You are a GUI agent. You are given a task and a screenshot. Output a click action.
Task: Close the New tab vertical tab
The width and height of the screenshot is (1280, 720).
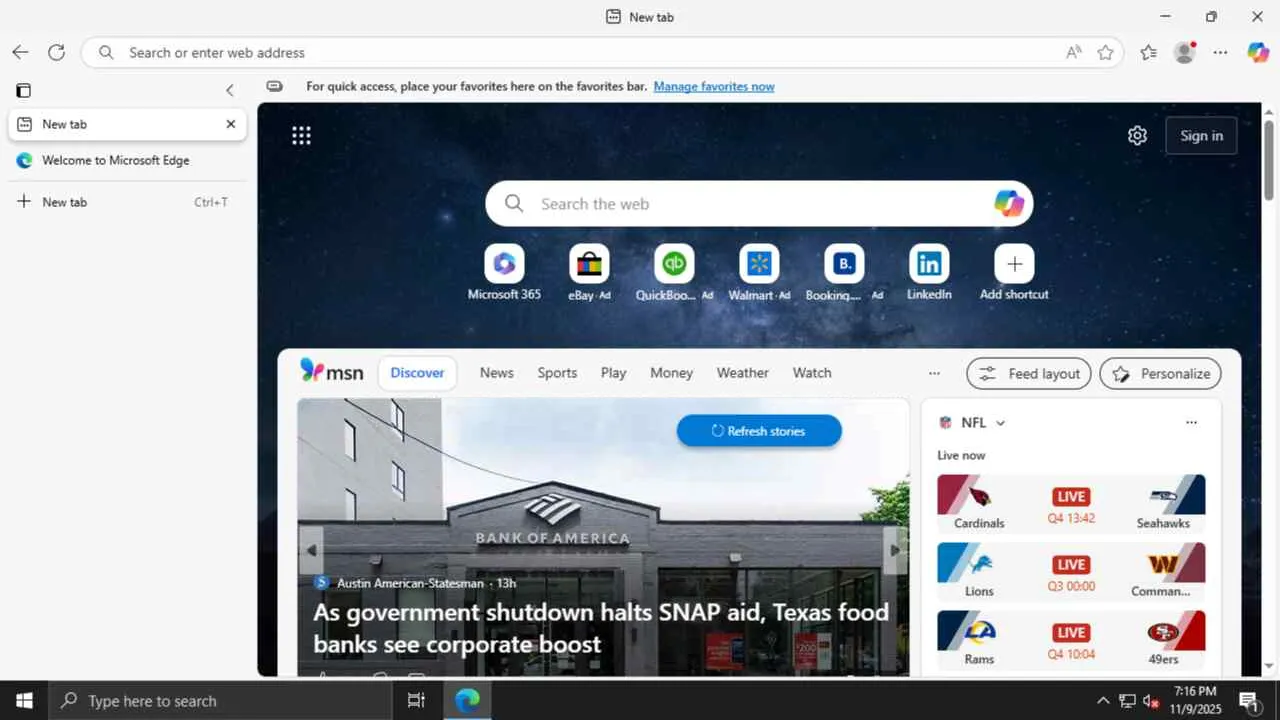point(231,124)
